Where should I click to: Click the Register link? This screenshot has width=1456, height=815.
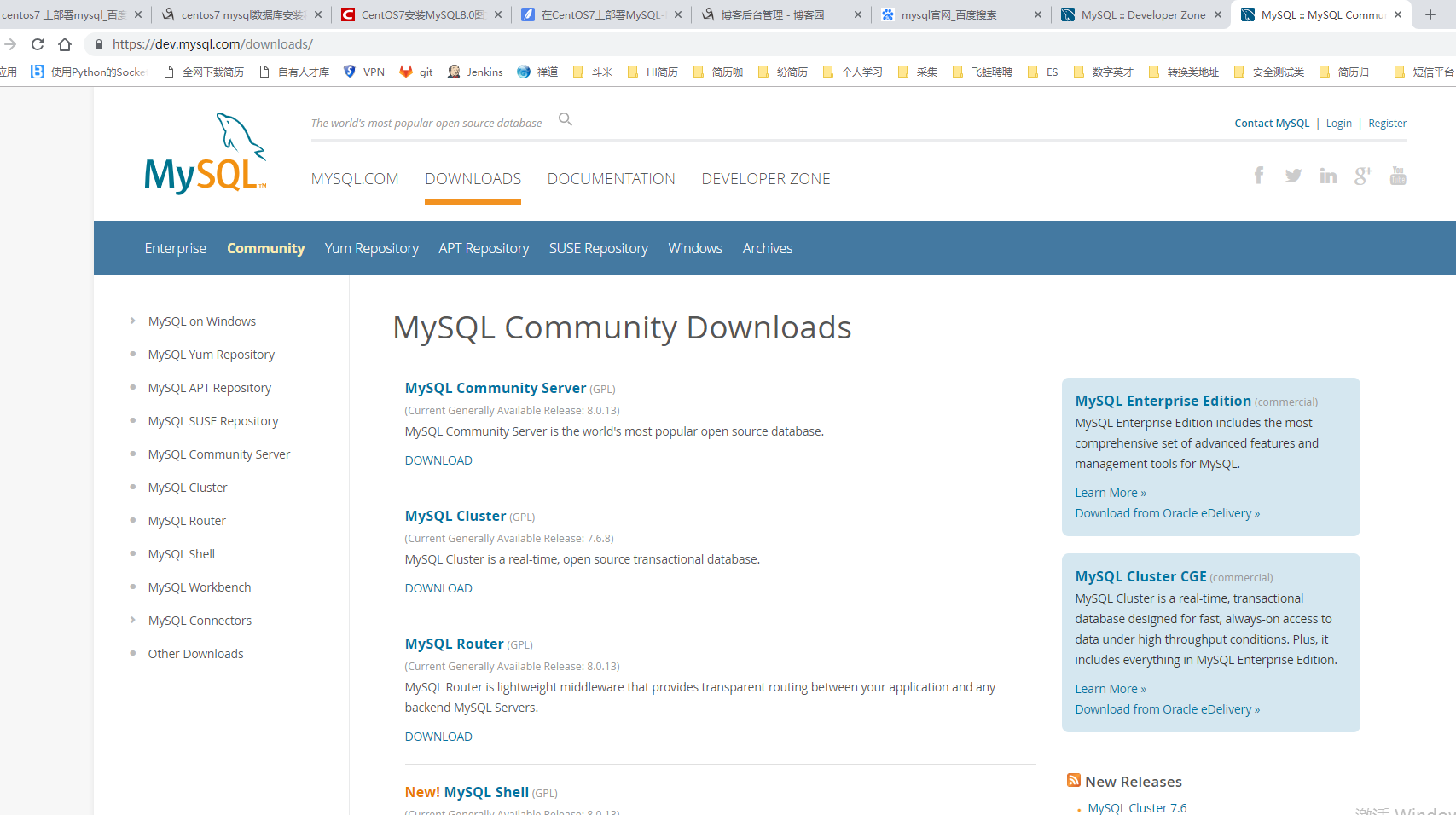click(1388, 124)
